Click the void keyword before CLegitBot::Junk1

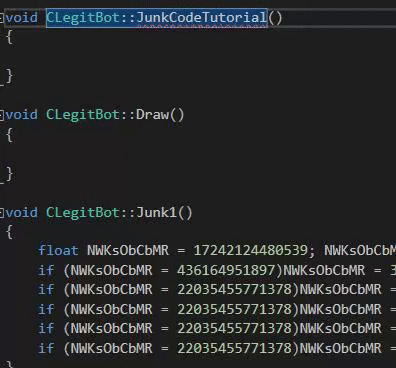pos(22,212)
